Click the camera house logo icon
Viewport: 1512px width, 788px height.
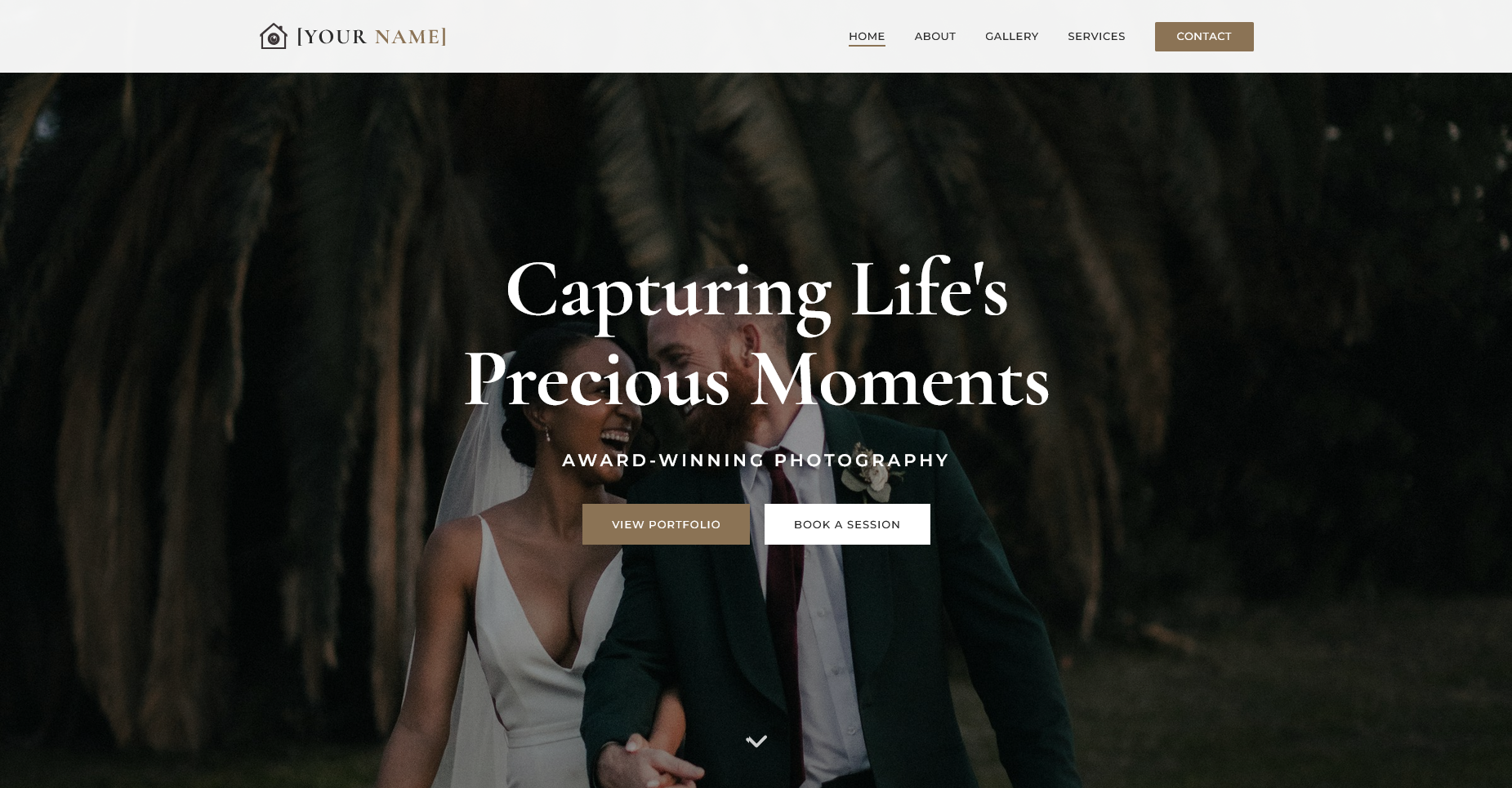pyautogui.click(x=274, y=37)
